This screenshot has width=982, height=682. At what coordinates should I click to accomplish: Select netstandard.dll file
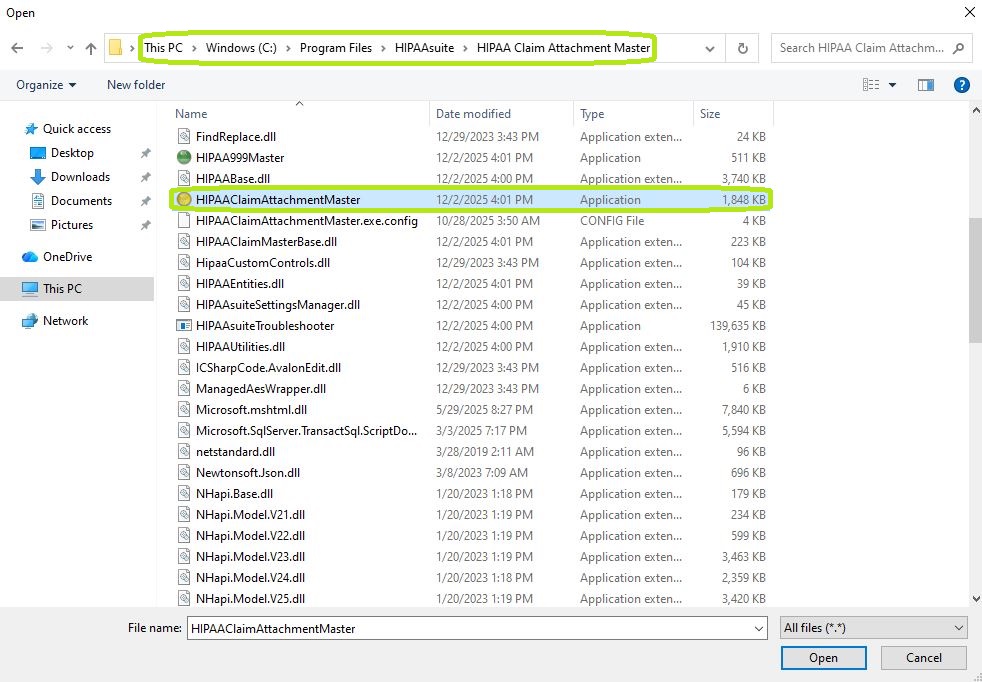pyautogui.click(x=235, y=452)
